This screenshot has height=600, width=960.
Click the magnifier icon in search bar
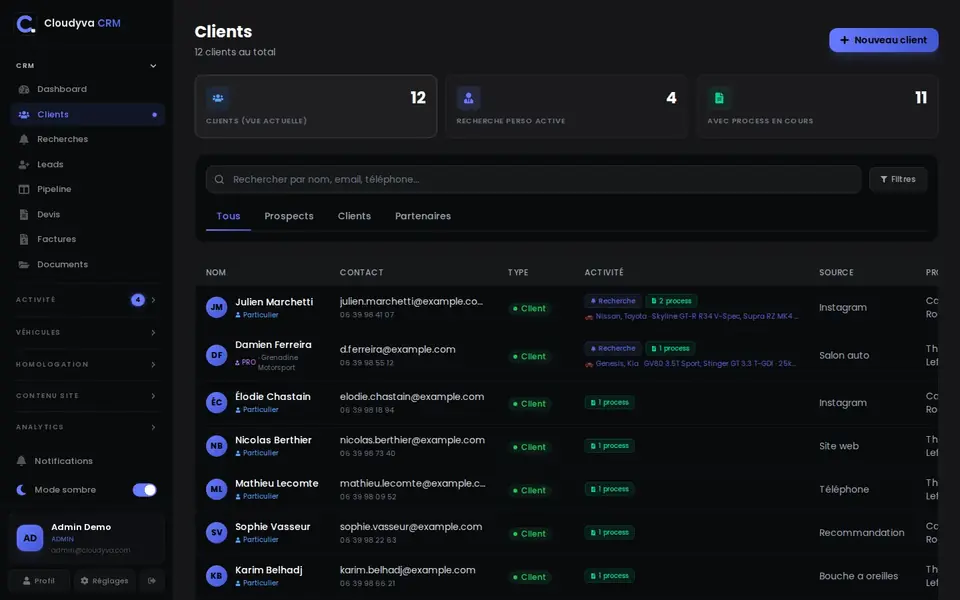point(219,179)
